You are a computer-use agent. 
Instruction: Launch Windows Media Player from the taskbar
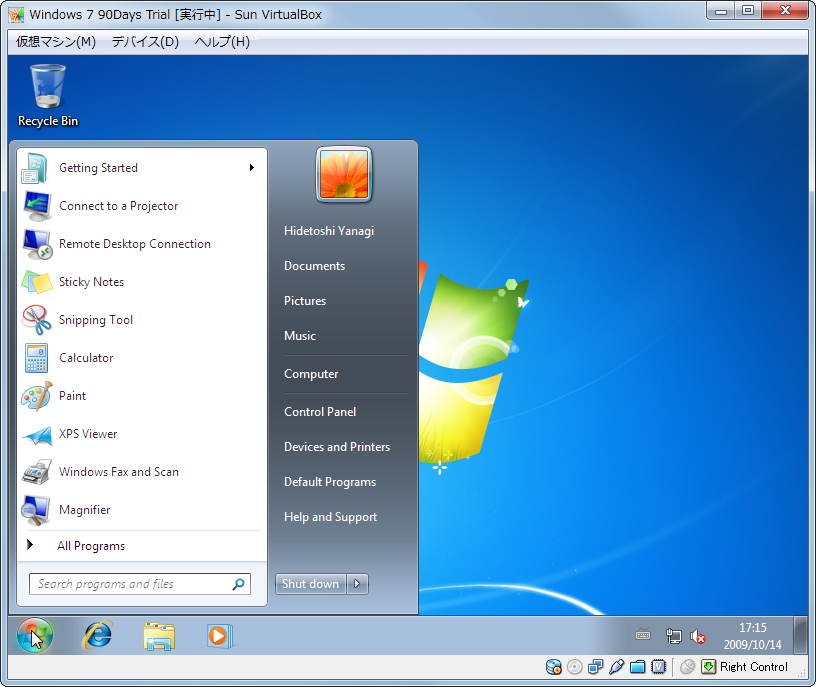tap(220, 635)
